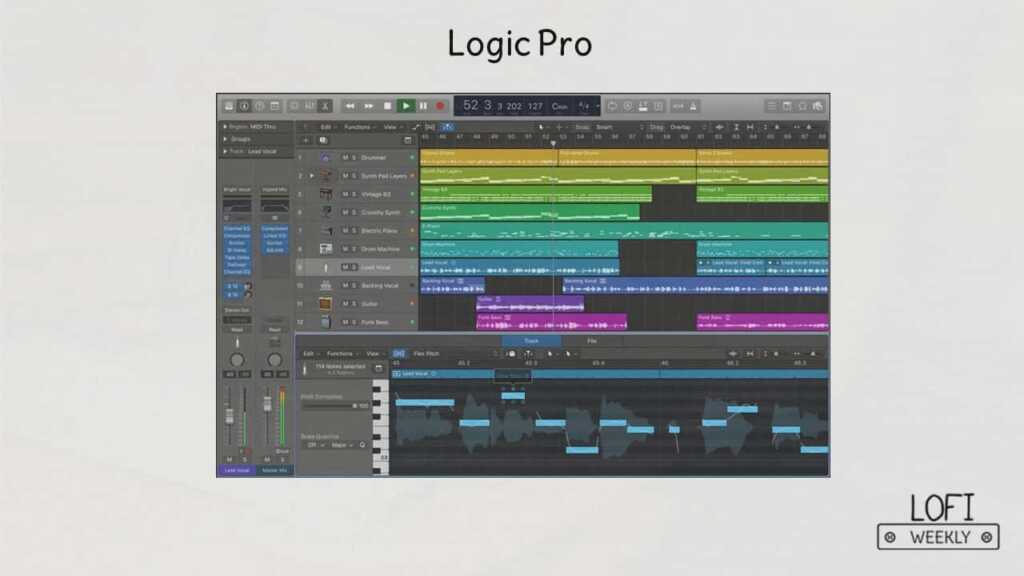The width and height of the screenshot is (1024, 576).
Task: Switch to the File tab in editor
Action: tap(592, 341)
